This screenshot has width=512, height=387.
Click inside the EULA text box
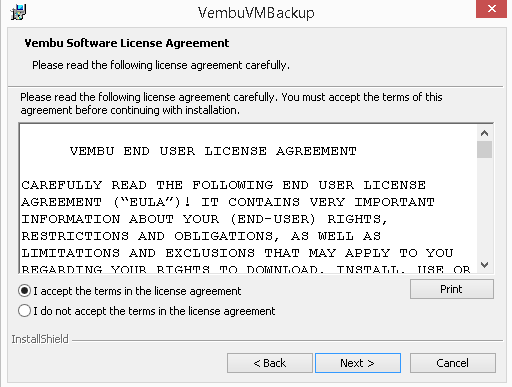click(x=248, y=199)
